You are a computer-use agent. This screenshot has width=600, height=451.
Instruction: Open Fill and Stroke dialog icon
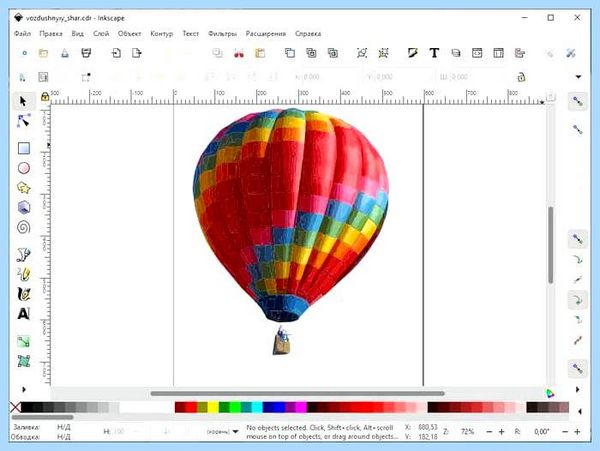coord(412,53)
